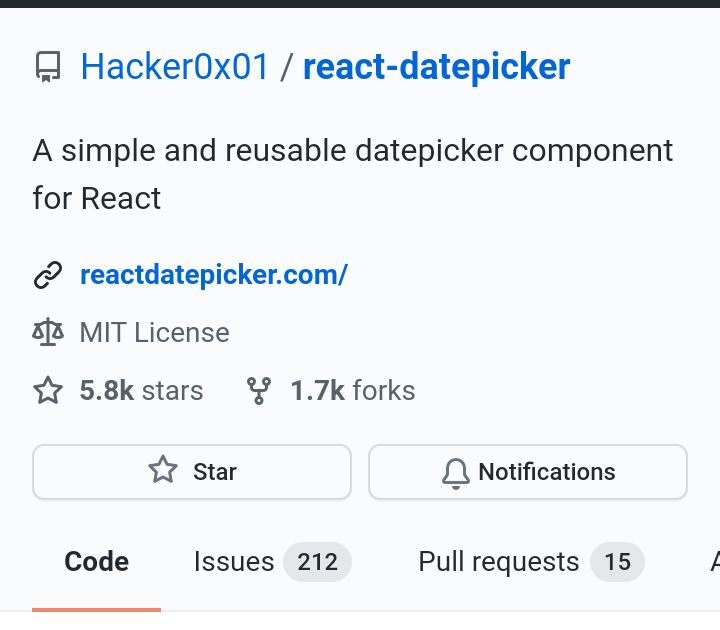Click the star icon beside 5.8k stars
The width and height of the screenshot is (720, 630).
(x=48, y=390)
